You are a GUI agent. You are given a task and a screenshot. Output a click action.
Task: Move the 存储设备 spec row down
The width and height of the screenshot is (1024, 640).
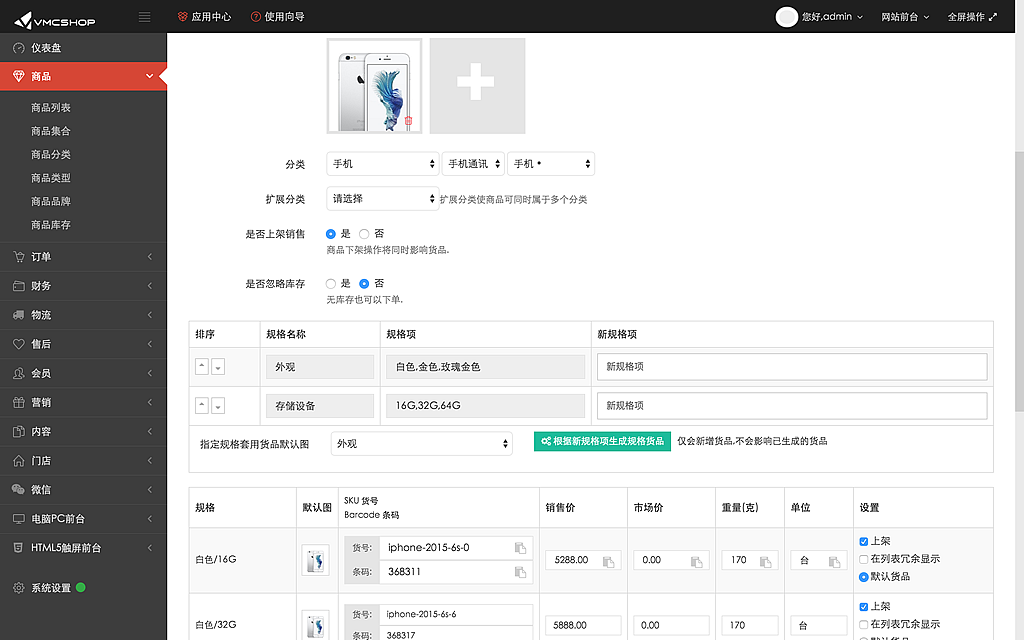(218, 406)
